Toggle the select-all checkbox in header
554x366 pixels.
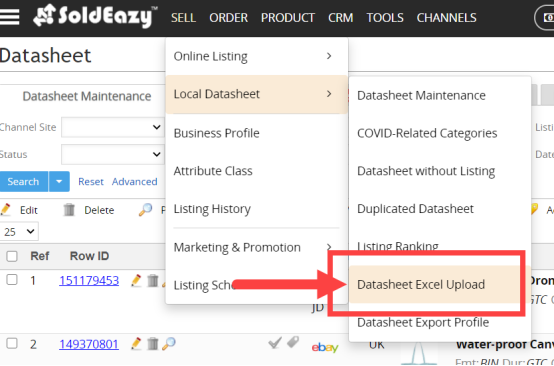tap(12, 256)
